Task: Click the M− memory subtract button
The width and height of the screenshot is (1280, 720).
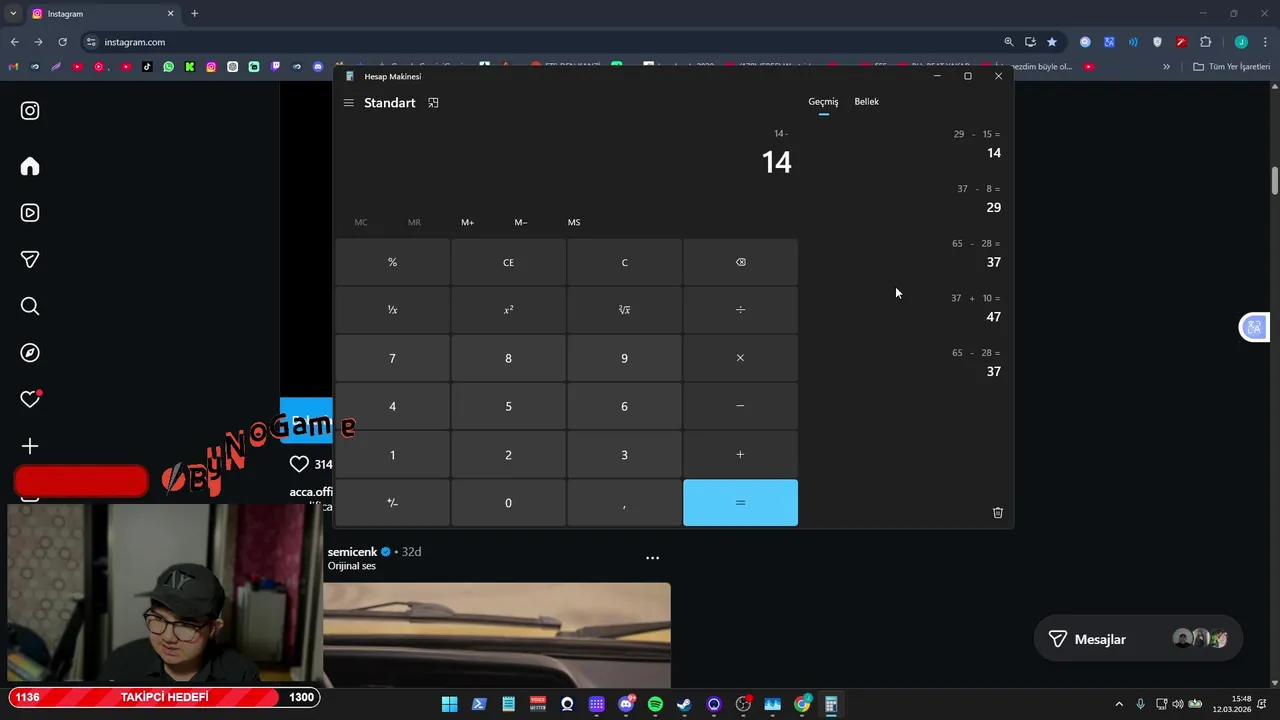Action: point(521,222)
